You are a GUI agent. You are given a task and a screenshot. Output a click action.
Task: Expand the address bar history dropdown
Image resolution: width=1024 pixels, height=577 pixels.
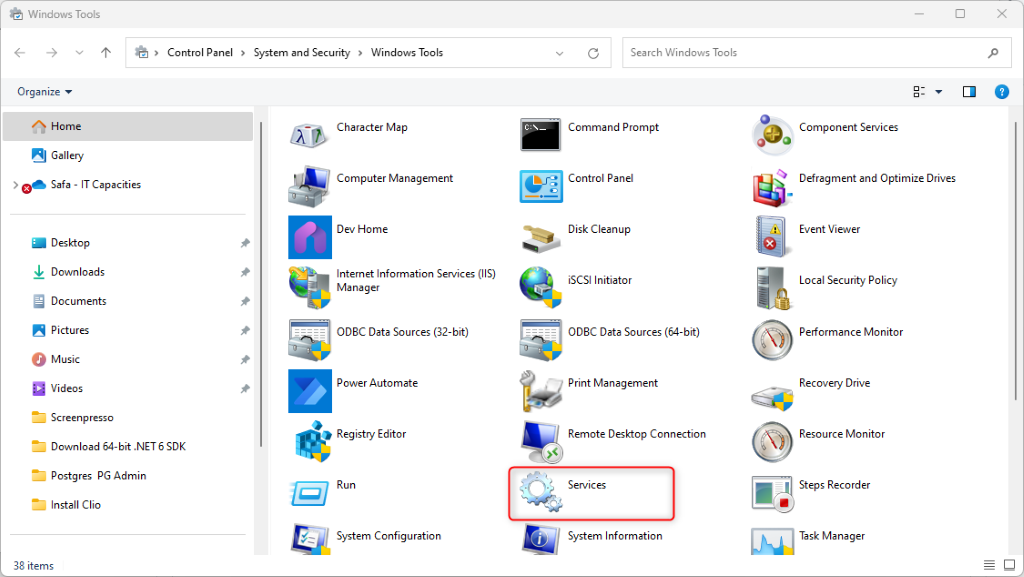559,54
